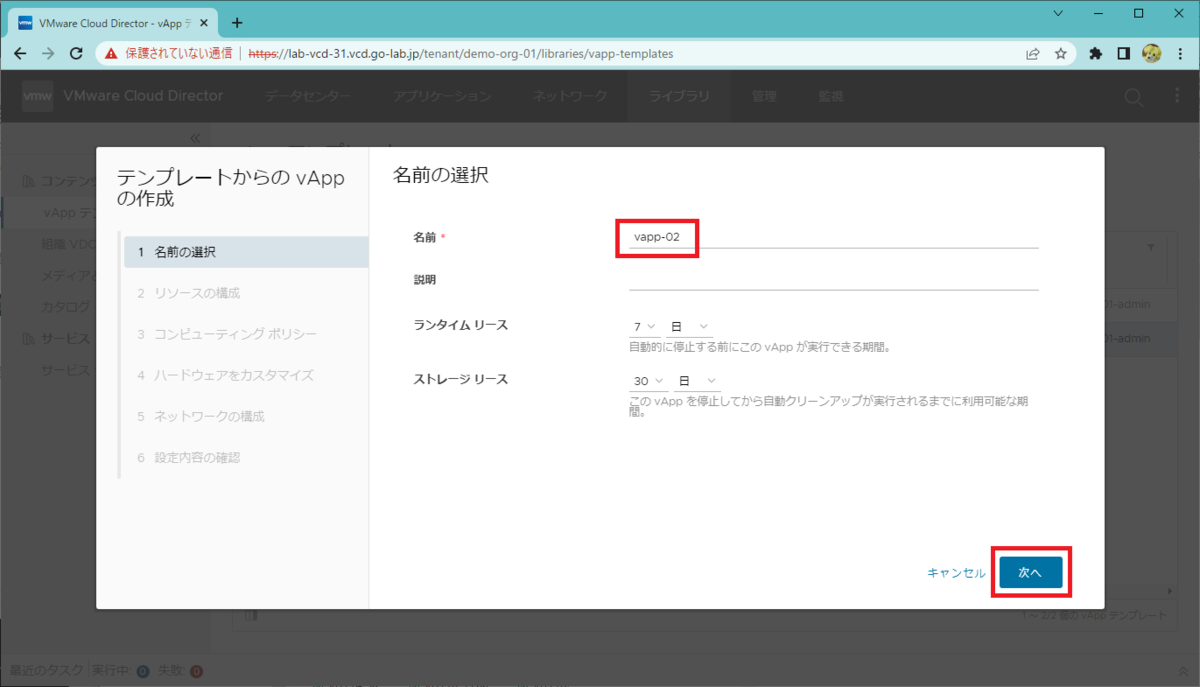1200x687 pixels.
Task: Open the Cloud Director header kebab menu
Action: [x=1176, y=96]
